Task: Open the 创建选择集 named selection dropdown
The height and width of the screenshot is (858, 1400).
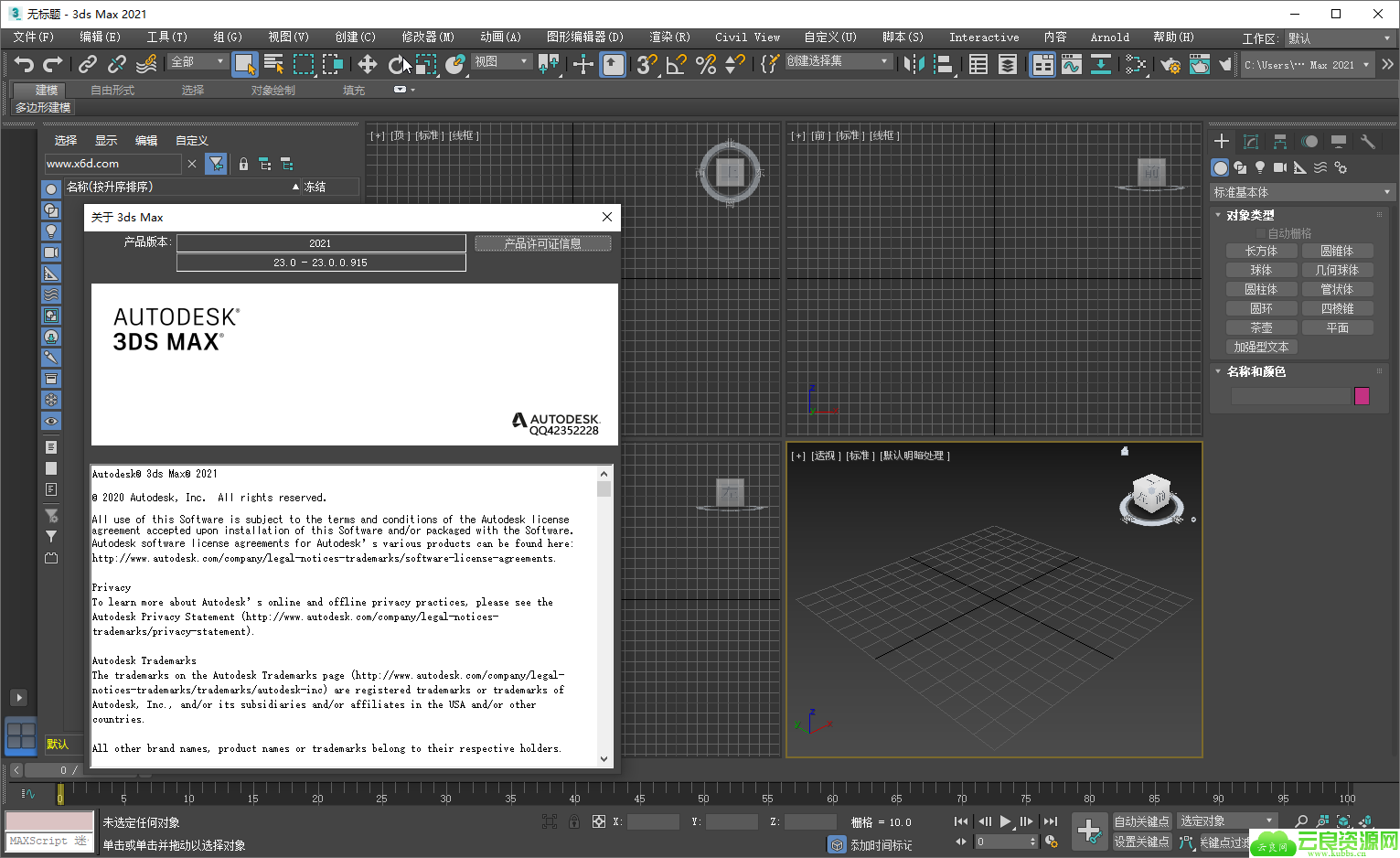Action: pos(838,61)
